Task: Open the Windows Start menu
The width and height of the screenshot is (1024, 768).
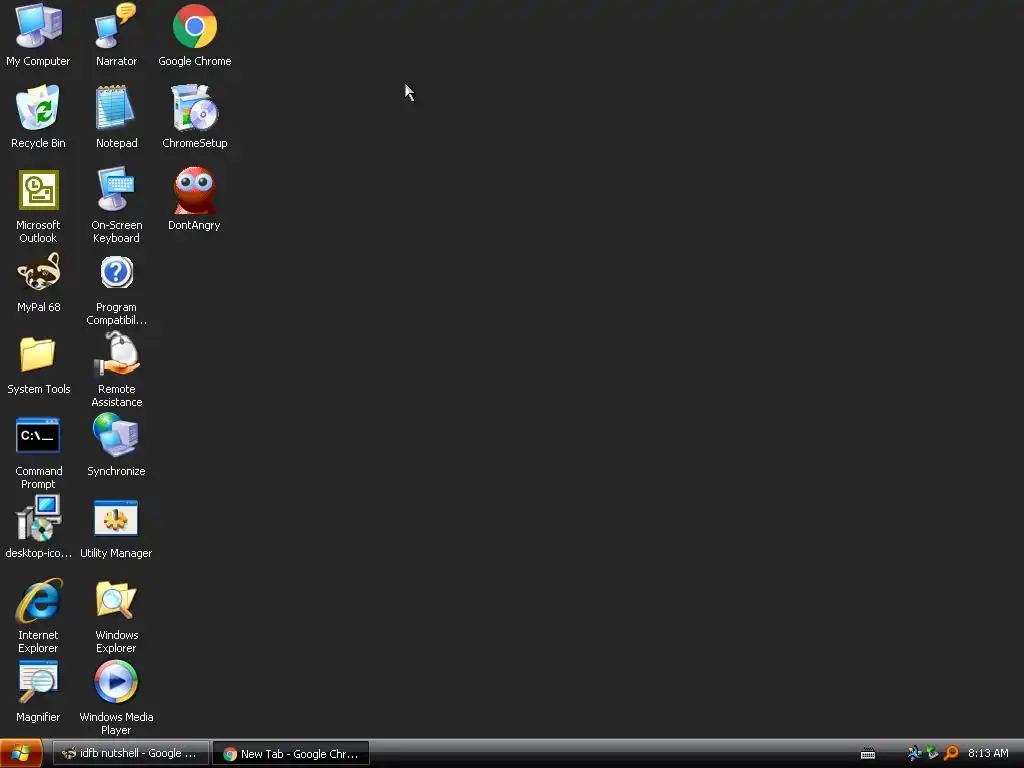Action: (21, 754)
